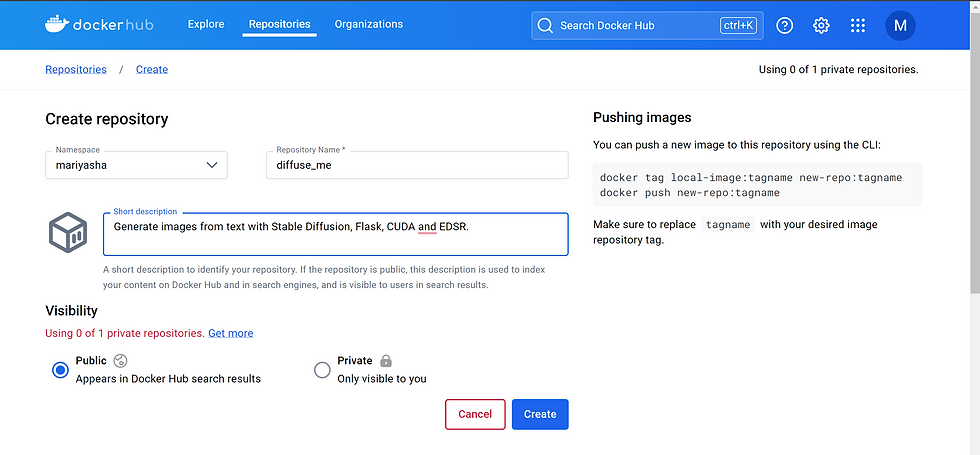Click the 'Create repository' heading

(107, 119)
